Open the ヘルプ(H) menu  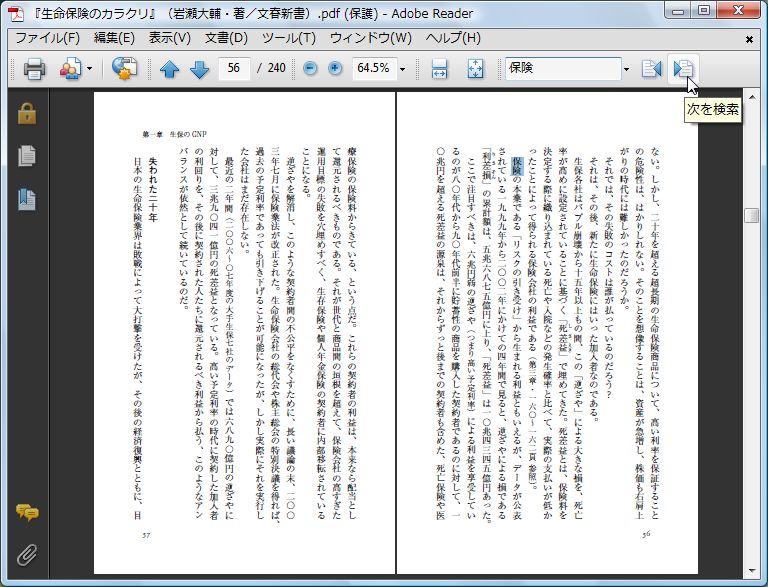[453, 38]
